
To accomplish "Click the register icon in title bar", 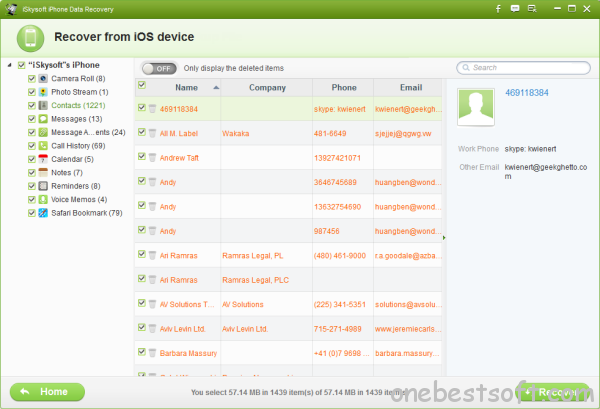I will 532,9.
